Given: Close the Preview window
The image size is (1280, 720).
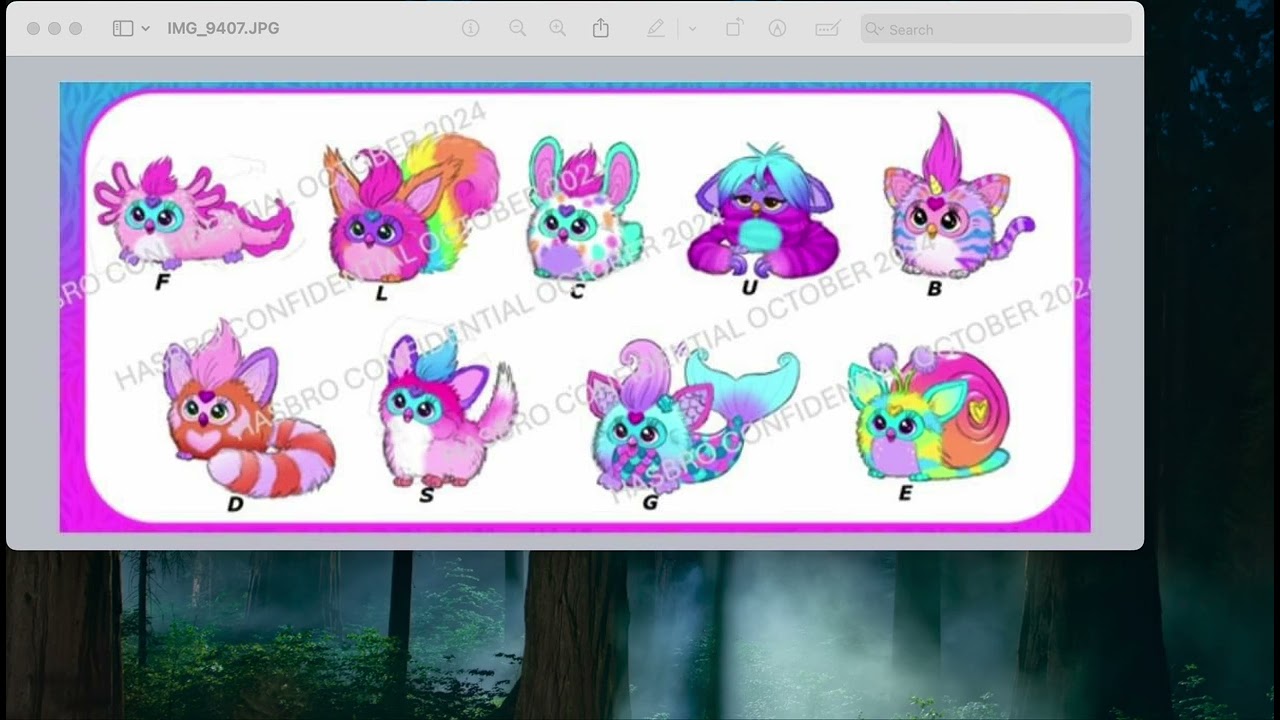Looking at the screenshot, I should click(x=34, y=29).
